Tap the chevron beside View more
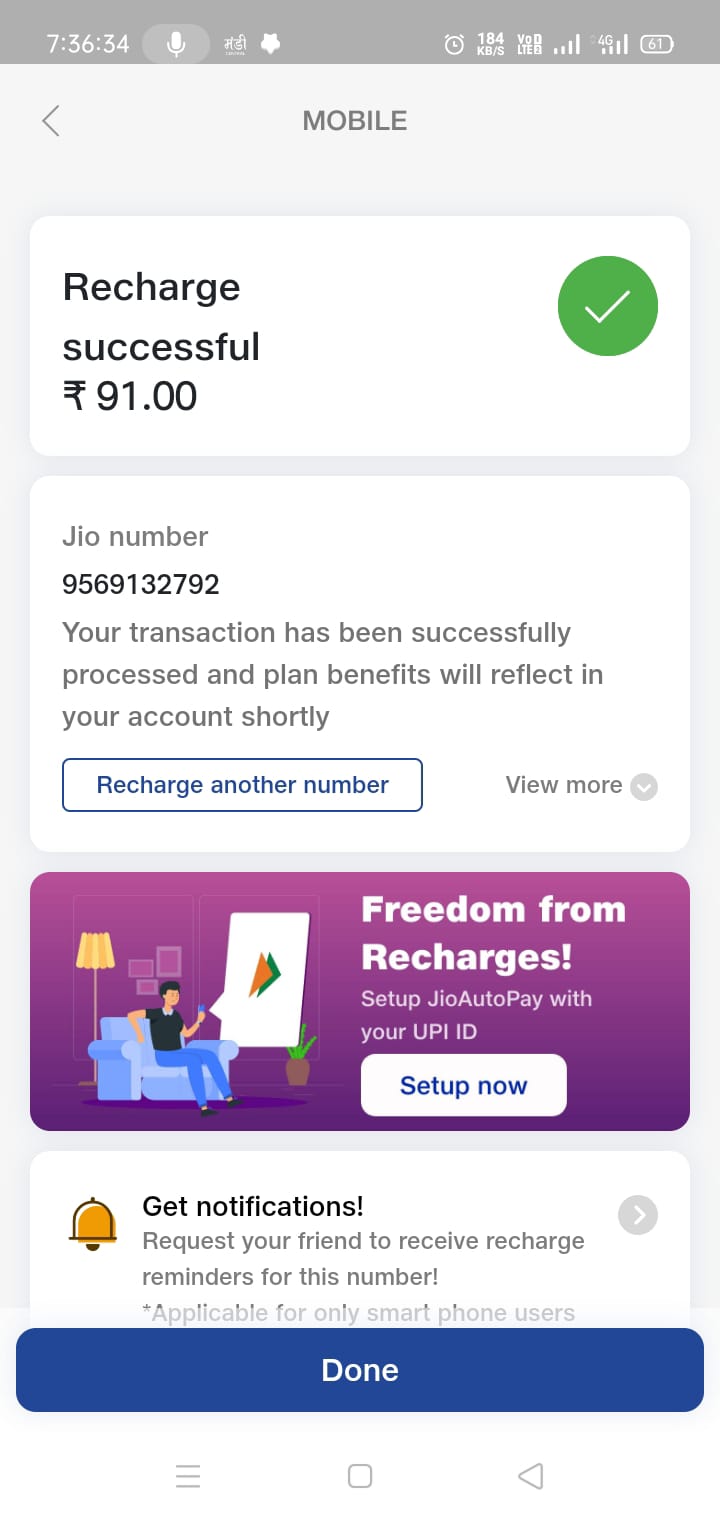Screen dimensions: 720x1520 [x=645, y=787]
